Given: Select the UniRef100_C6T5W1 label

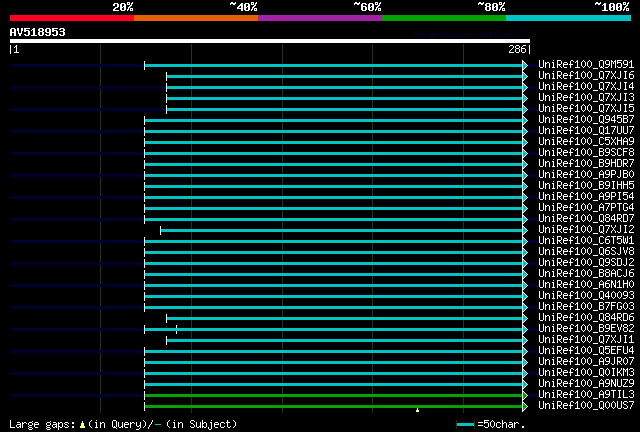Looking at the screenshot, I should 586,241.
